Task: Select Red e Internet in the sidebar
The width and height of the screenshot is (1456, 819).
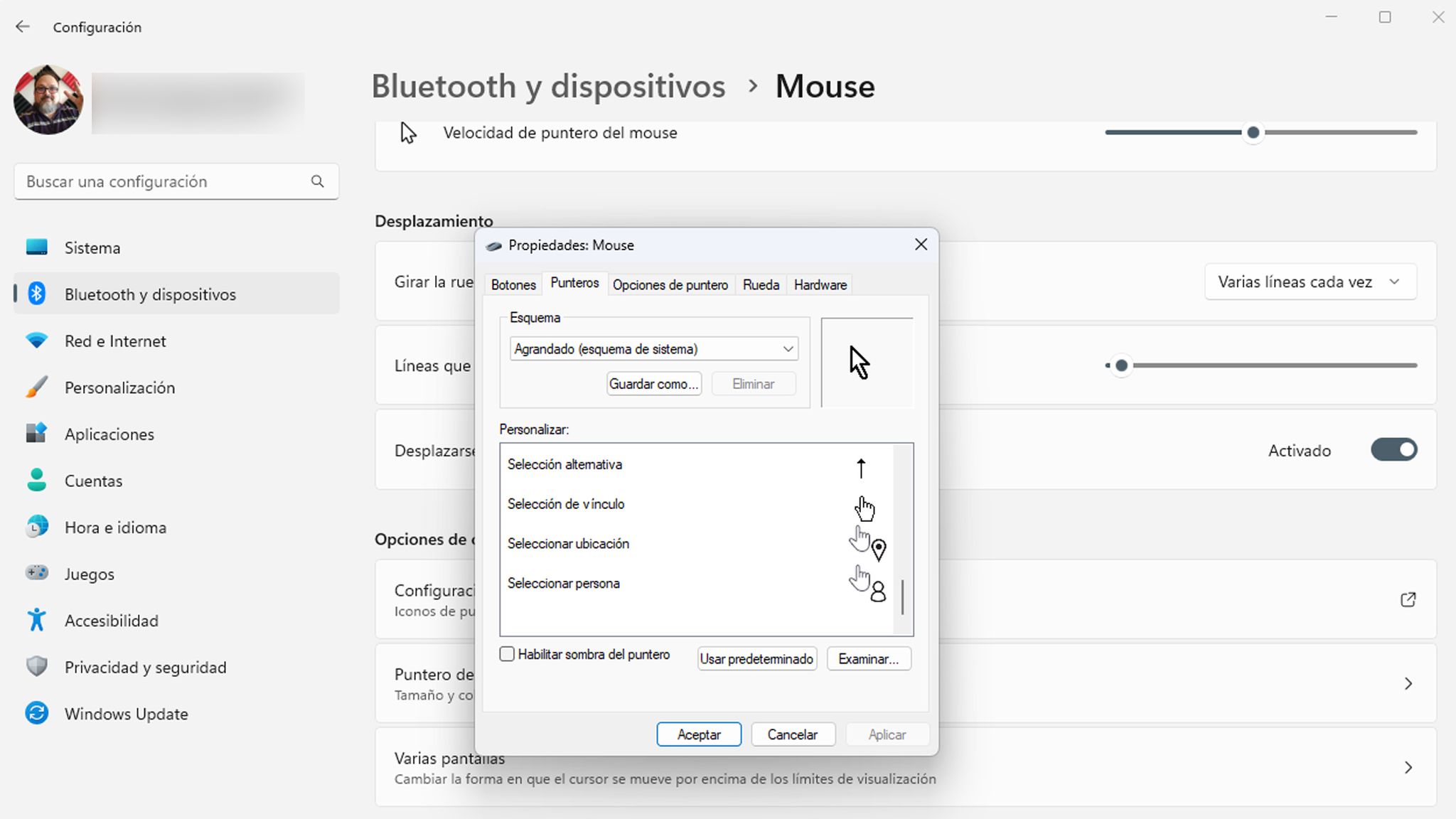Action: (x=114, y=341)
